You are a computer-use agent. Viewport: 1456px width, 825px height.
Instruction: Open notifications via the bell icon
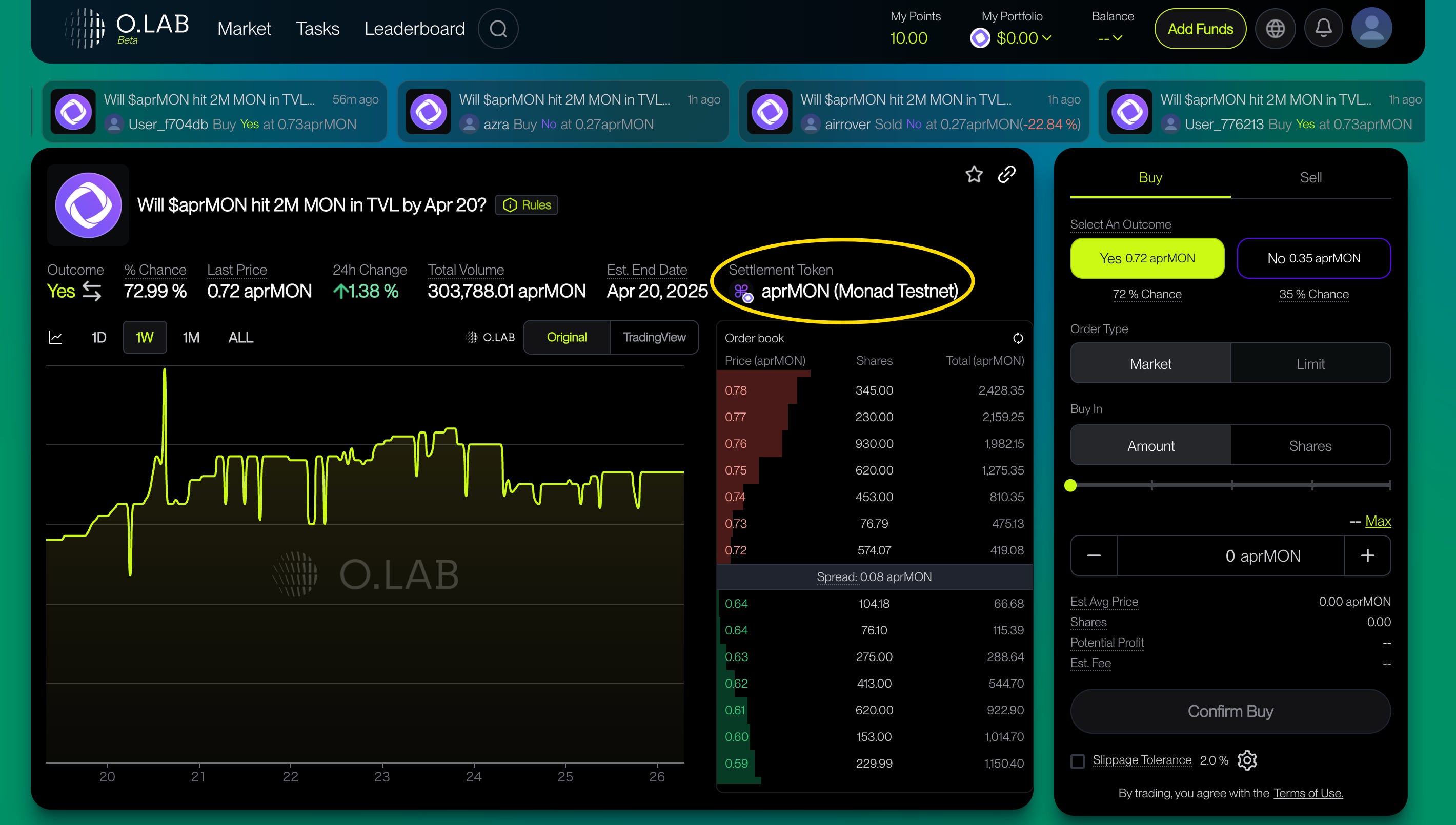click(x=1323, y=28)
